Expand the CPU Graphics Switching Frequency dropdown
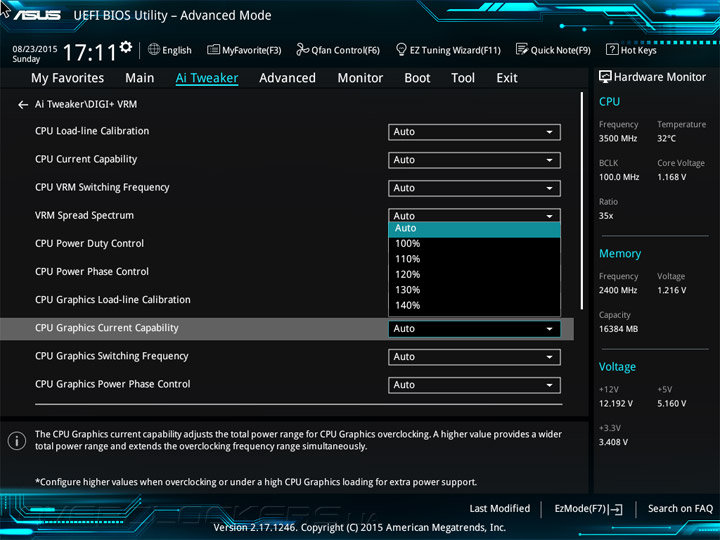720x540 pixels. click(474, 357)
